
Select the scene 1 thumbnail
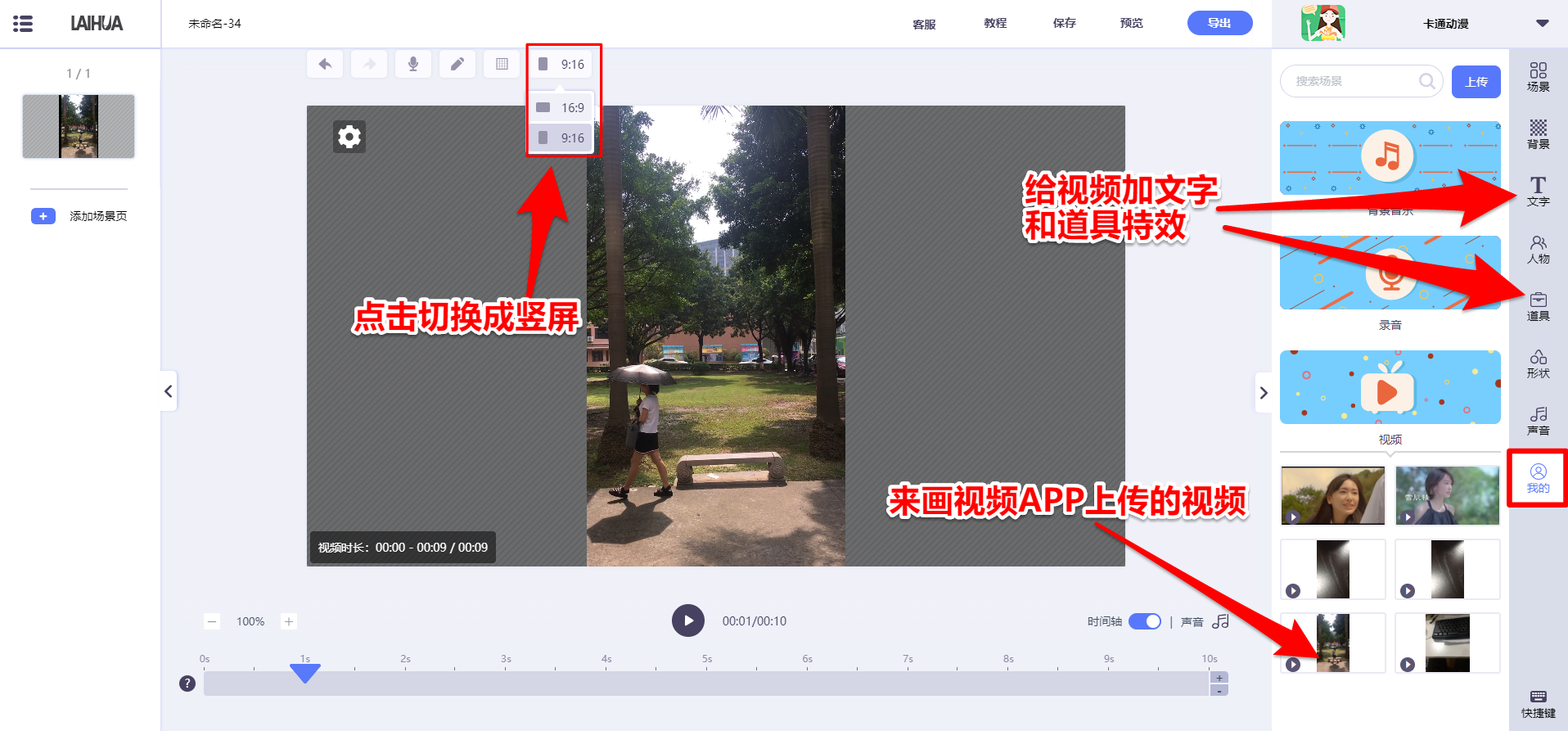(x=79, y=126)
